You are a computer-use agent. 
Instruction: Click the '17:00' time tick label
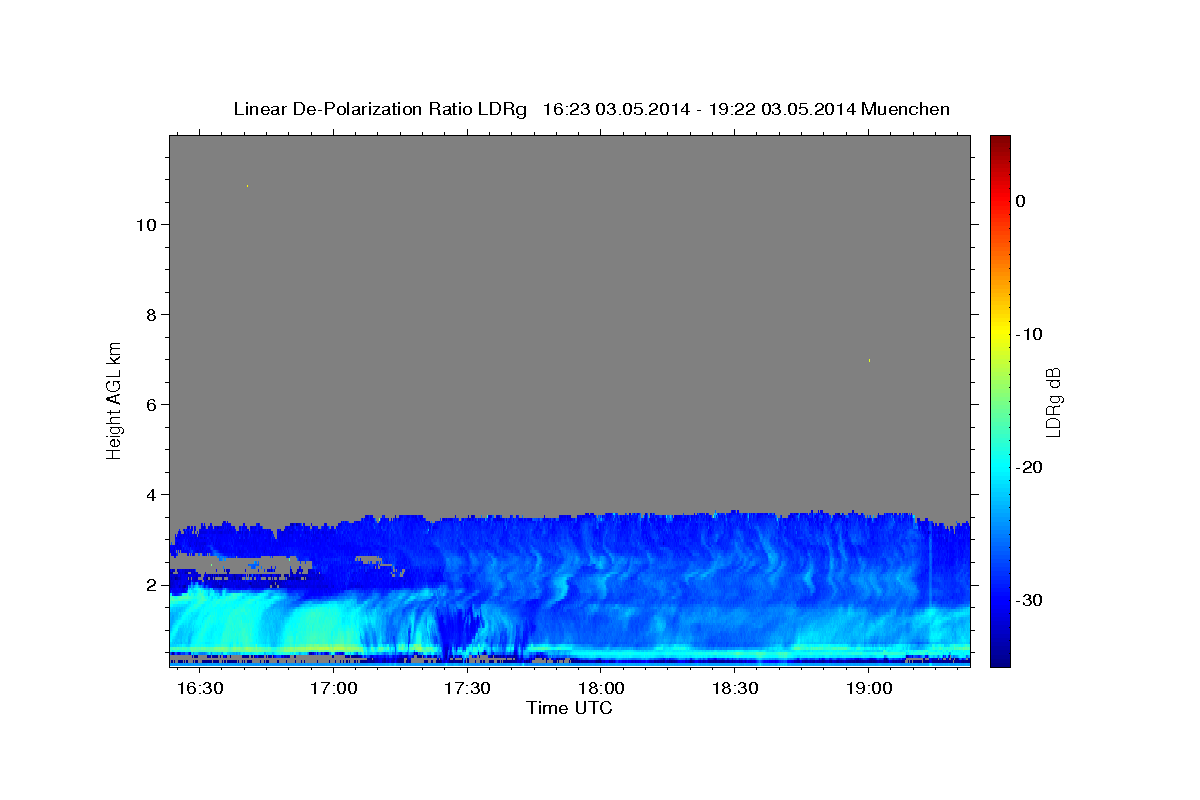pos(332,689)
